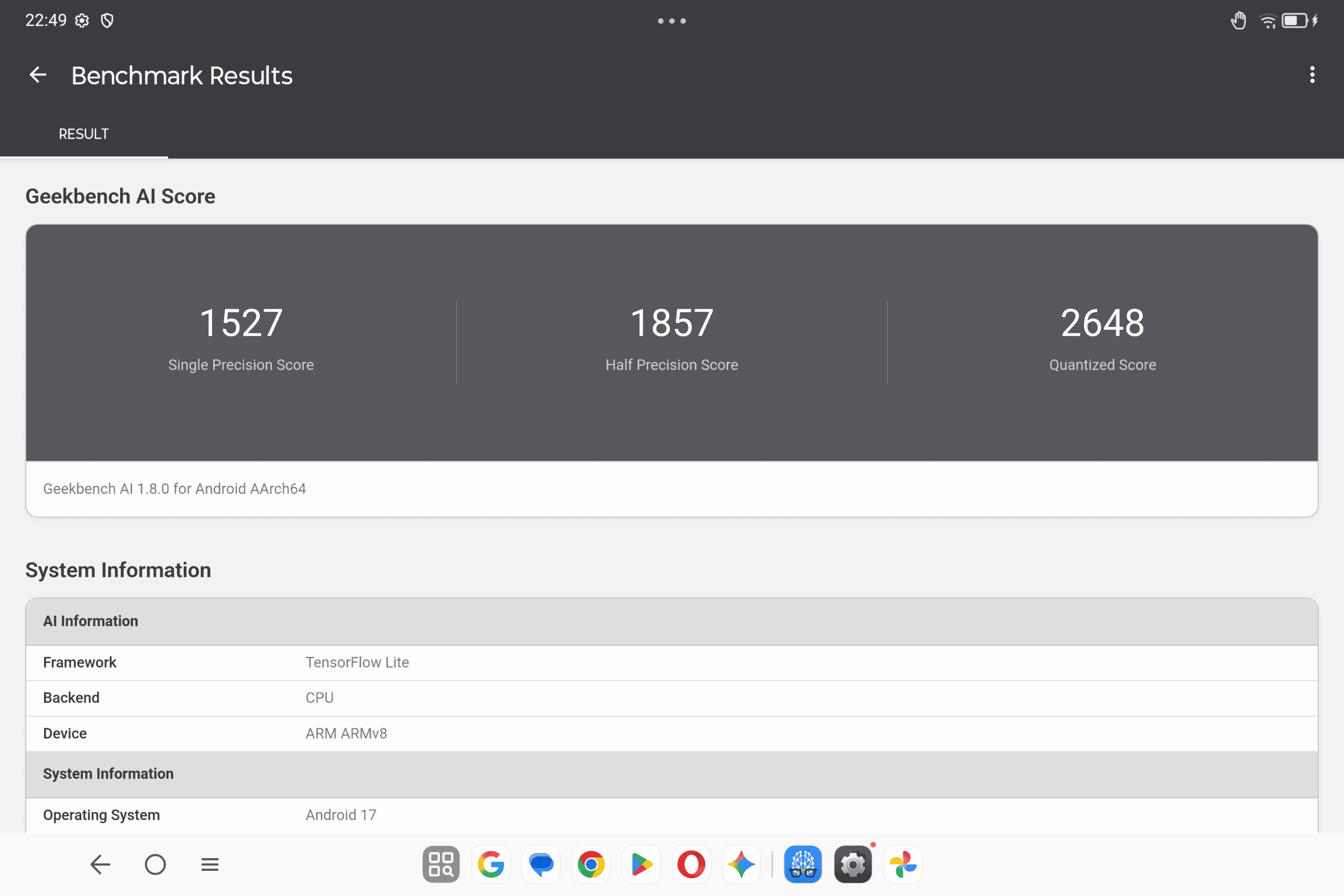Tap the home circle button

click(155, 865)
